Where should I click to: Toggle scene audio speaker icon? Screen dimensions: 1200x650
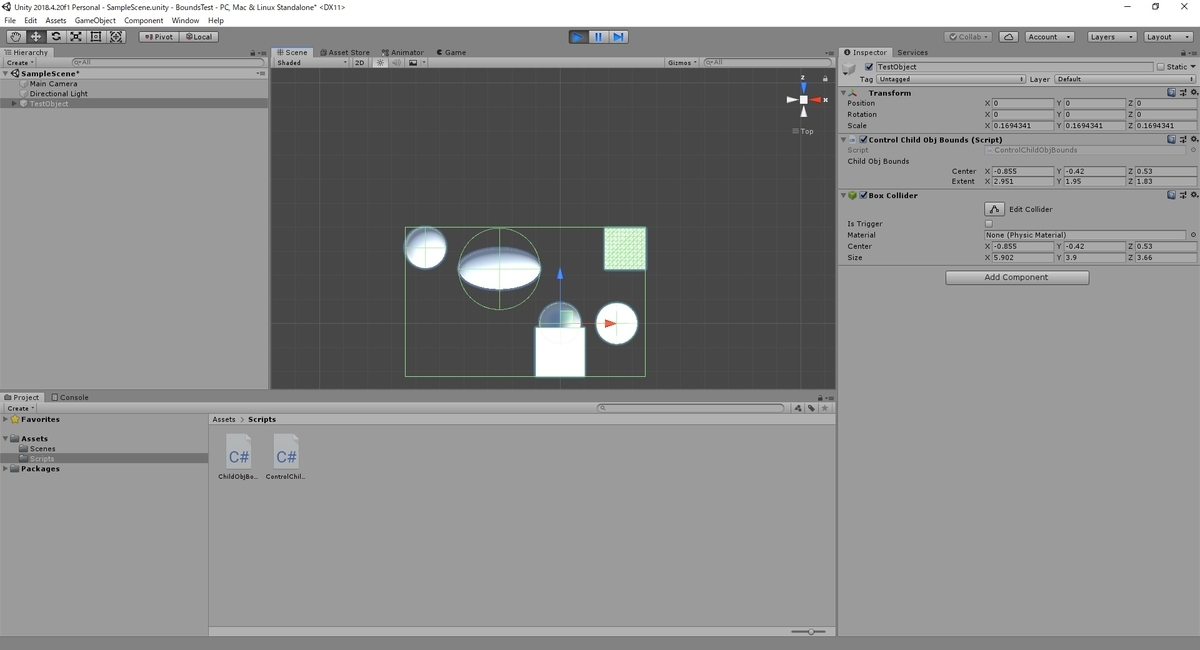pyautogui.click(x=396, y=63)
